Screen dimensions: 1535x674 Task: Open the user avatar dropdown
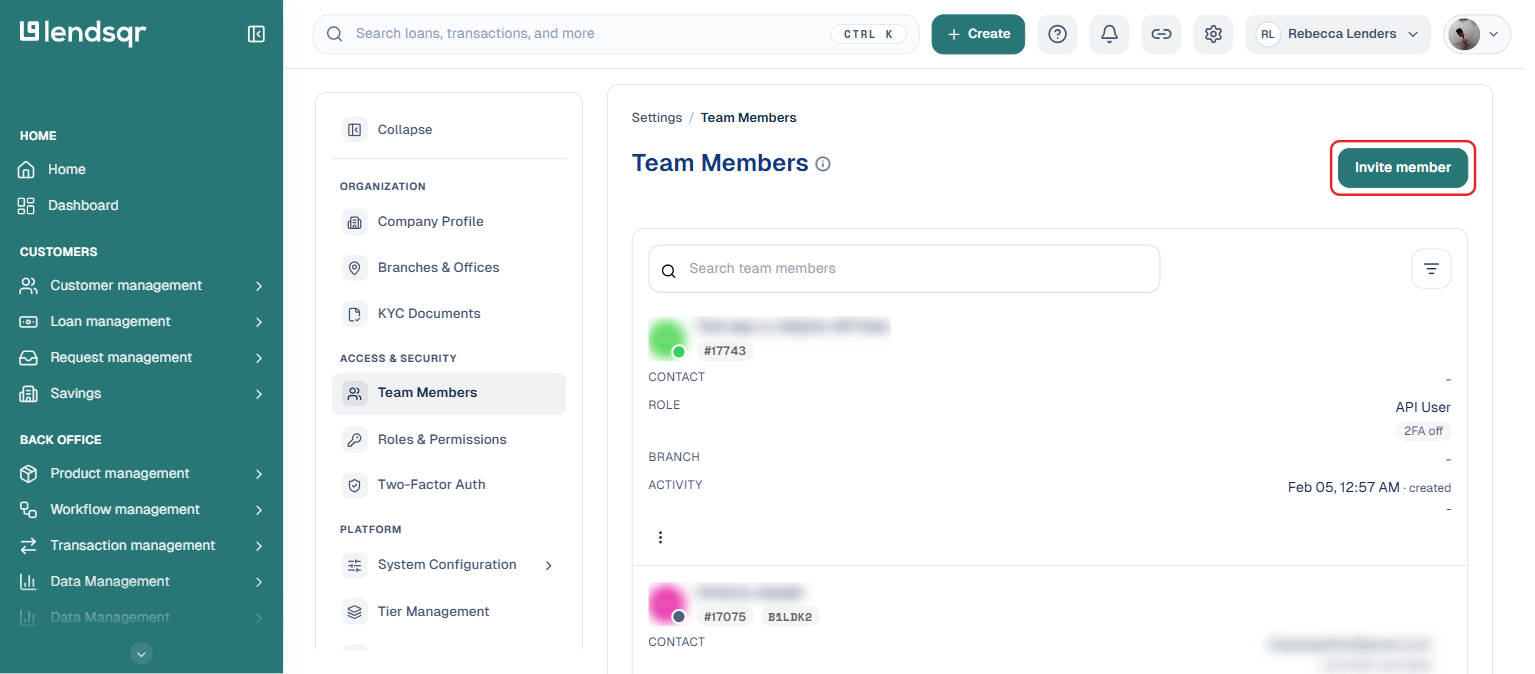tap(1477, 34)
